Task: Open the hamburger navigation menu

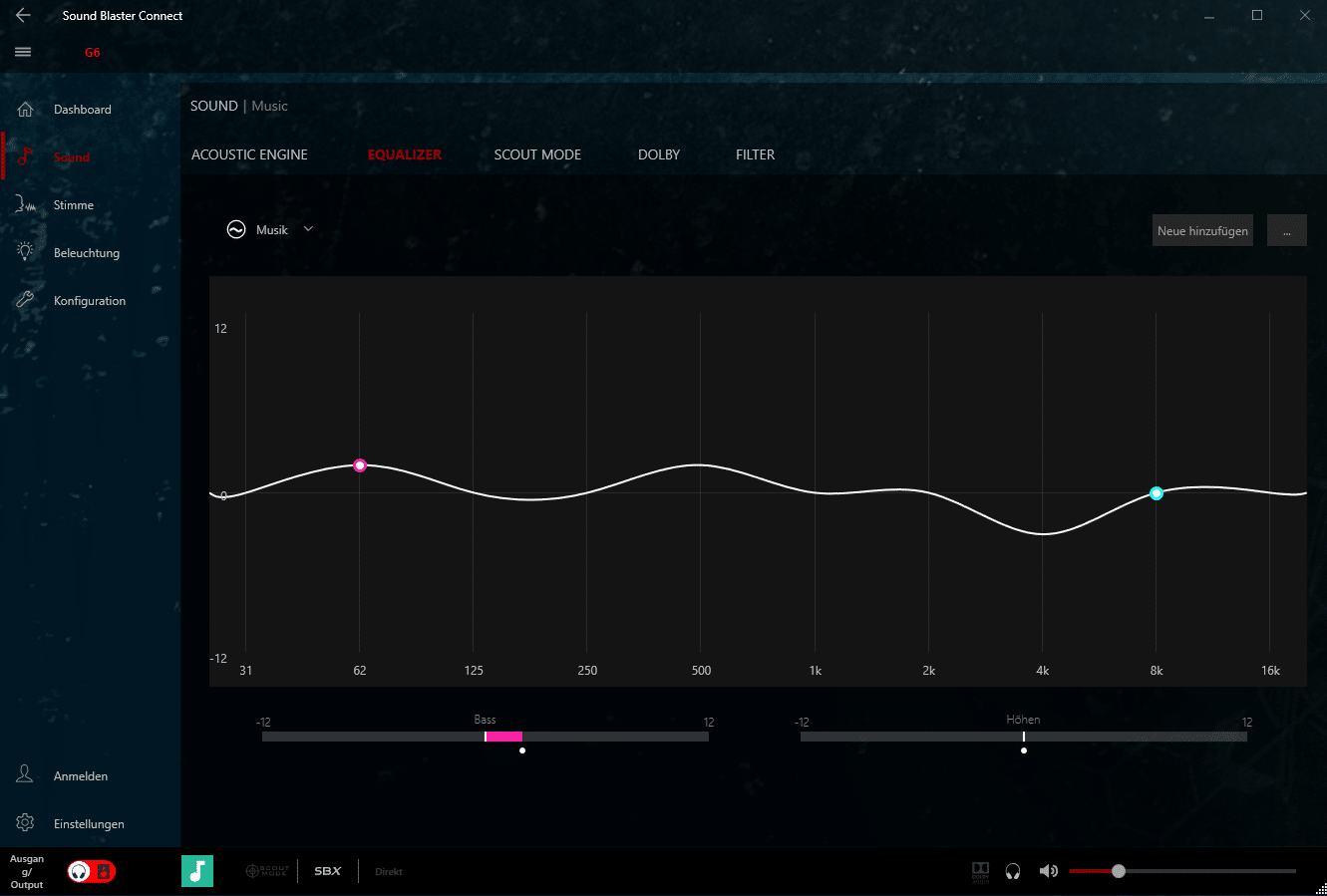Action: pos(23,52)
